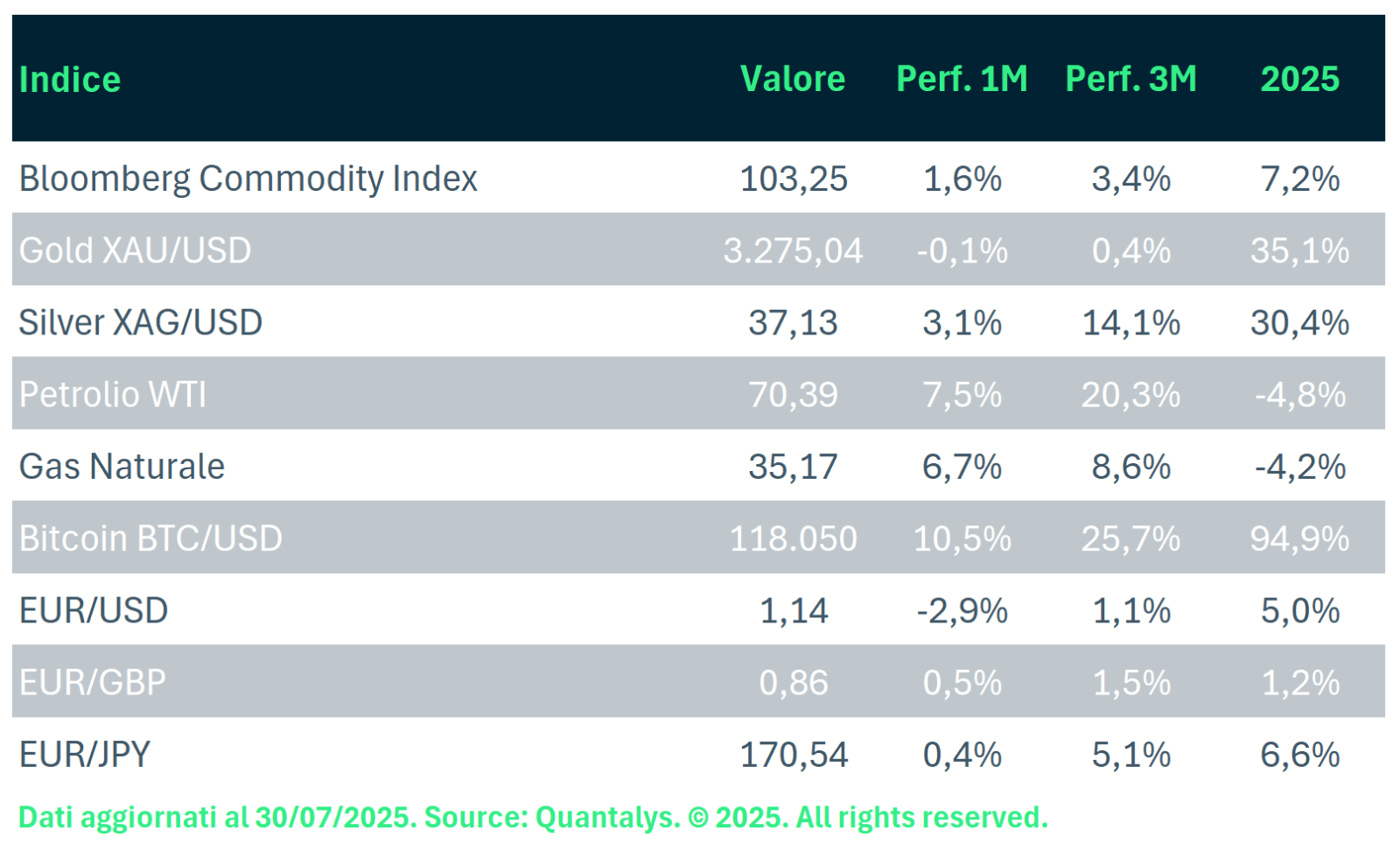Select Petrolio WTI 20,3% three-month performance
This screenshot has height=844, width=1400.
pos(1130,395)
